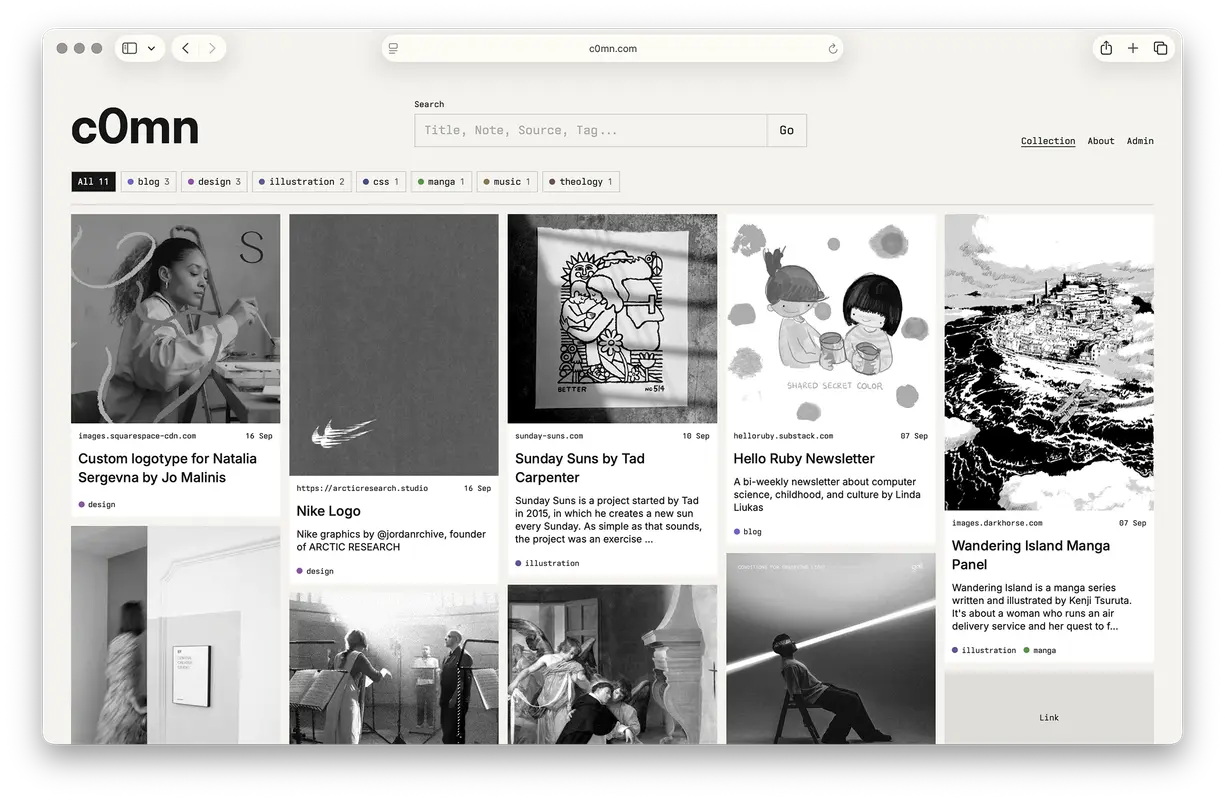Screen dimensions: 1225x800
Task: Click blog tag on Hello Ruby card
Action: coord(748,532)
